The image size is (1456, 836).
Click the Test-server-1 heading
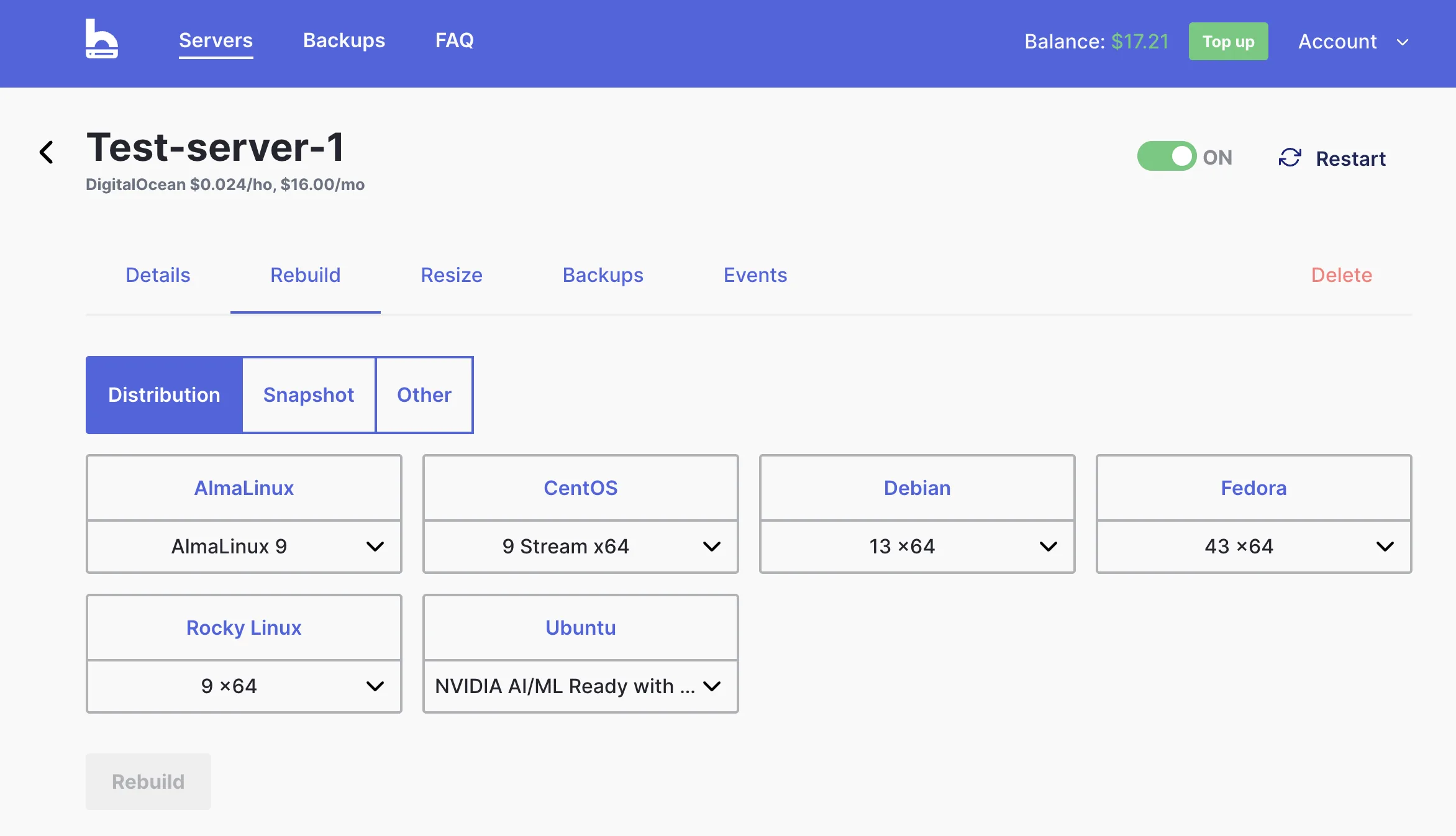[x=215, y=148]
